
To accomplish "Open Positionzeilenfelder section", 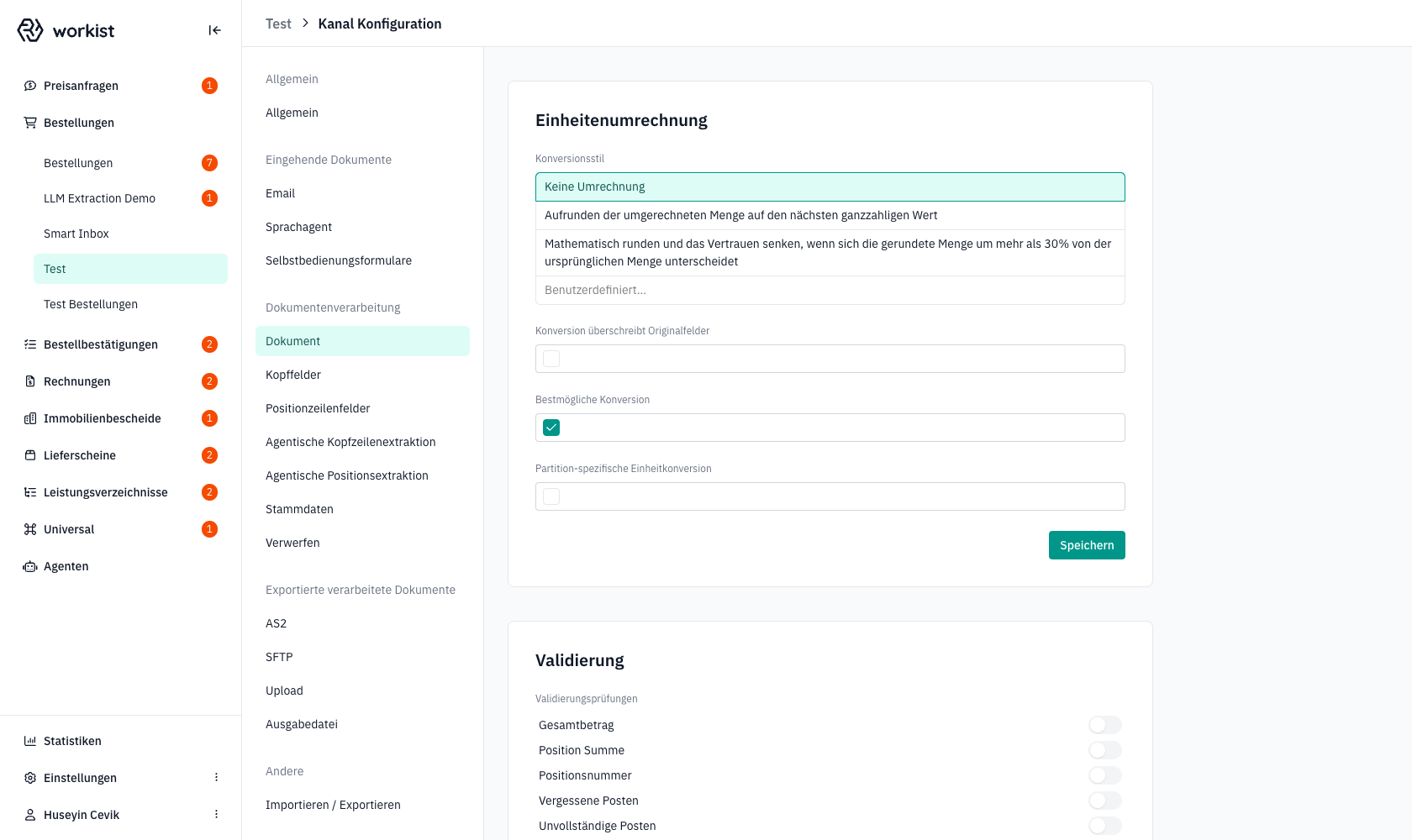I will [362, 408].
